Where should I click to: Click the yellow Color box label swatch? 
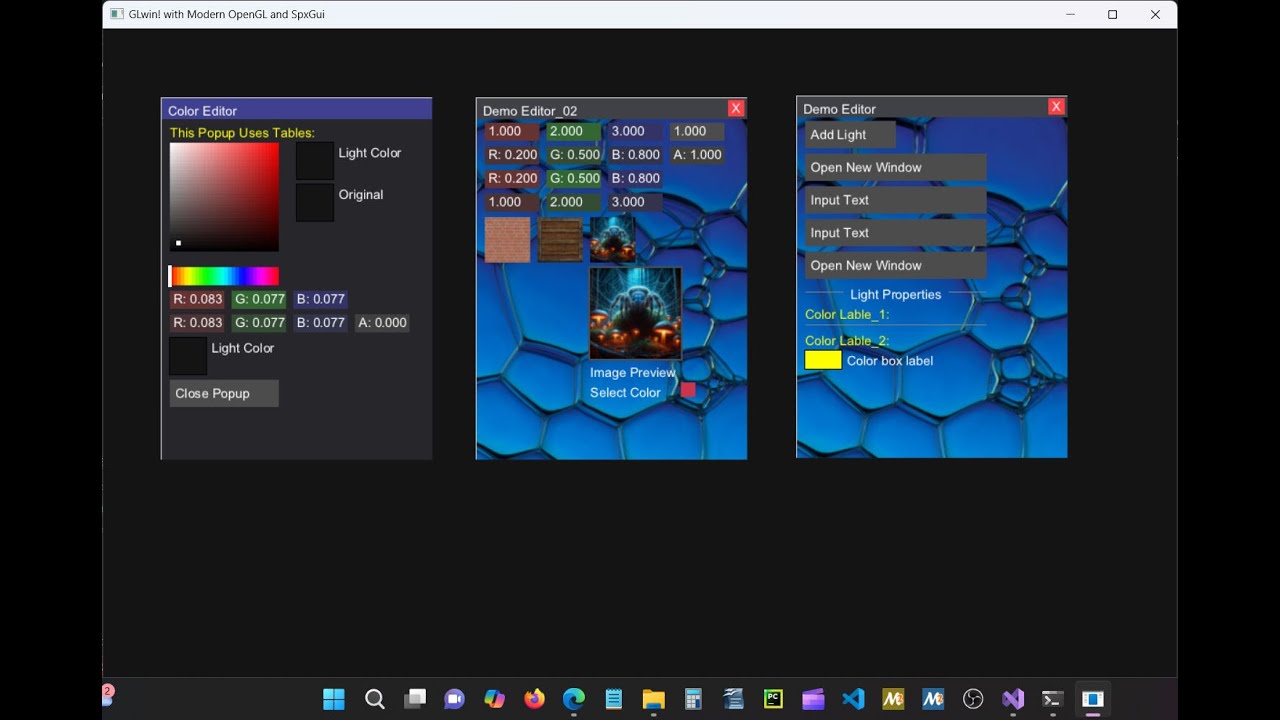[823, 360]
